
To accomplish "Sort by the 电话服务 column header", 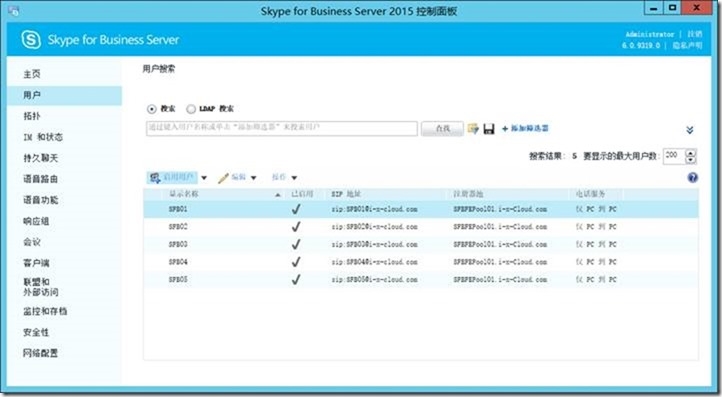I will (590, 194).
